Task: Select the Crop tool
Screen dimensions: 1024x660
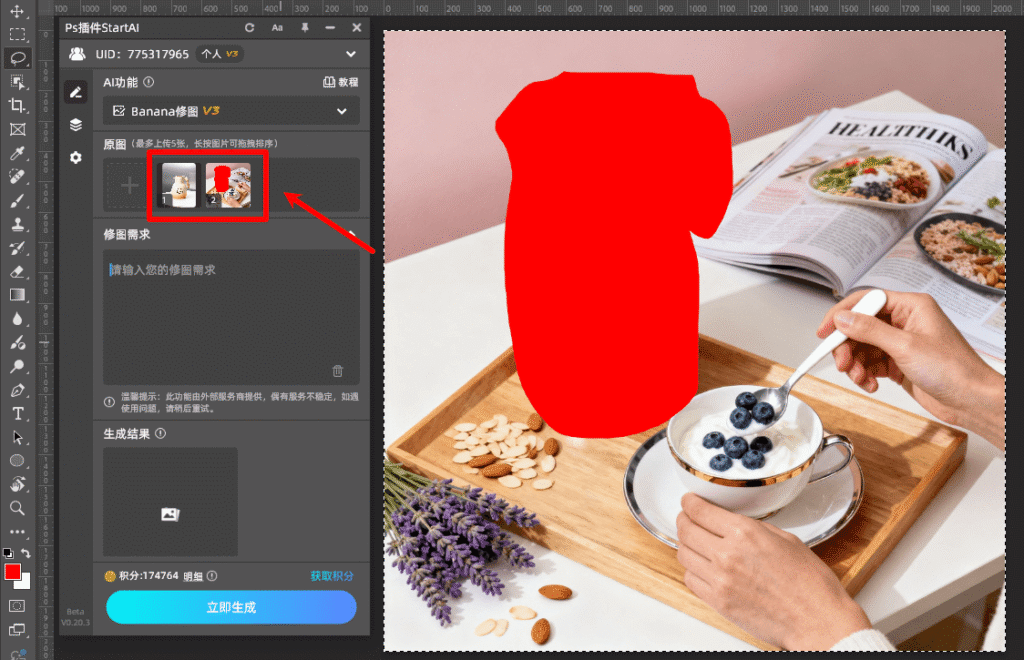Action: (17, 105)
